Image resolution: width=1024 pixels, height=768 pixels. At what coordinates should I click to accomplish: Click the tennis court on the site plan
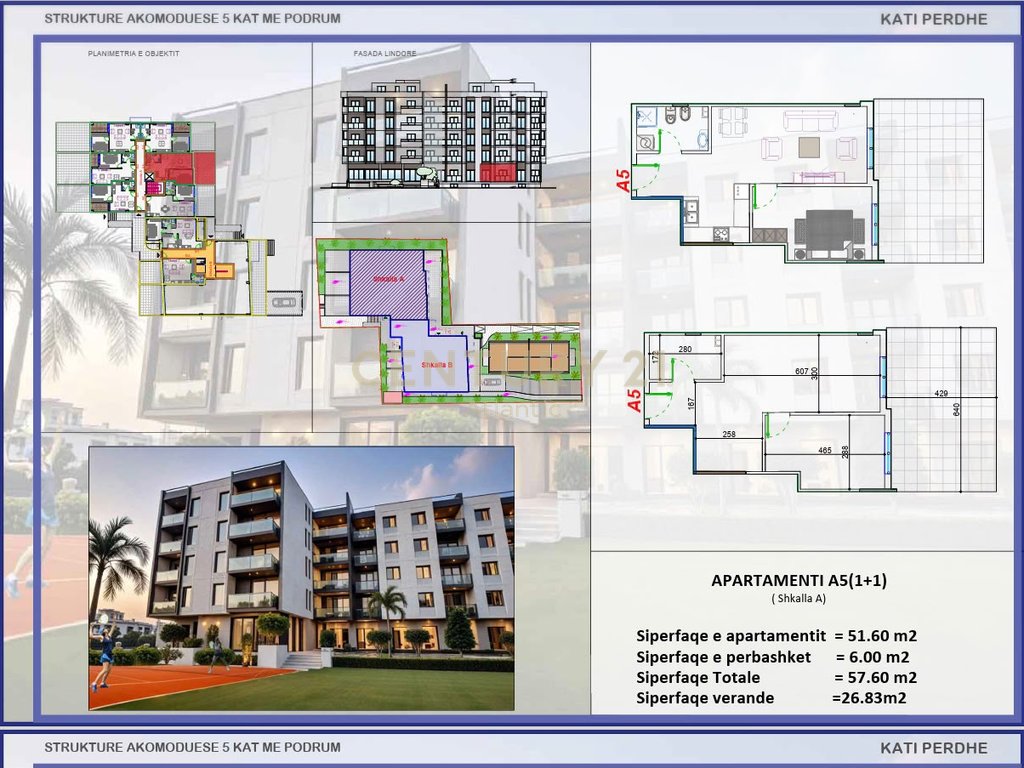[x=529, y=357]
